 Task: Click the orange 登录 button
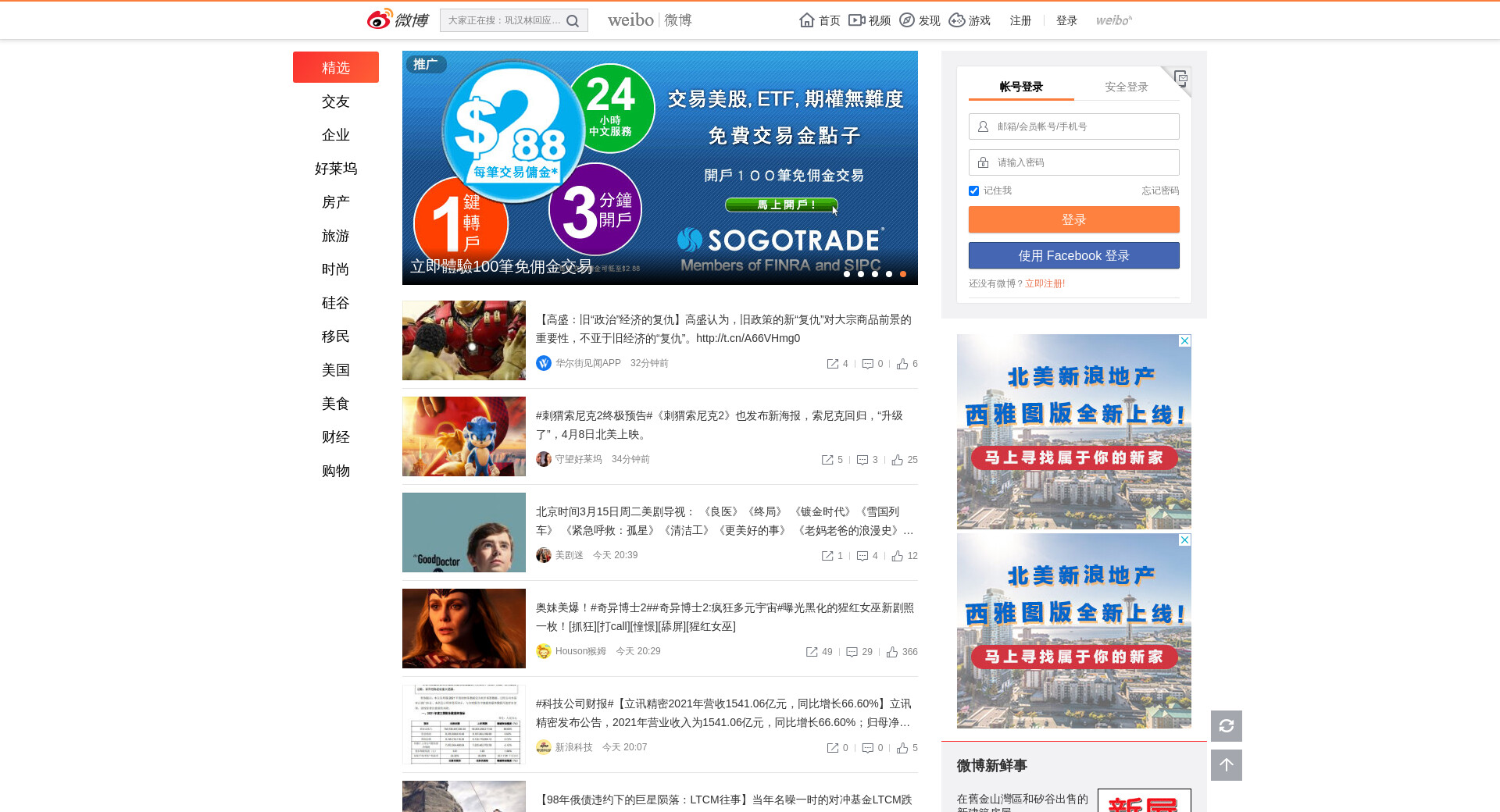tap(1073, 219)
